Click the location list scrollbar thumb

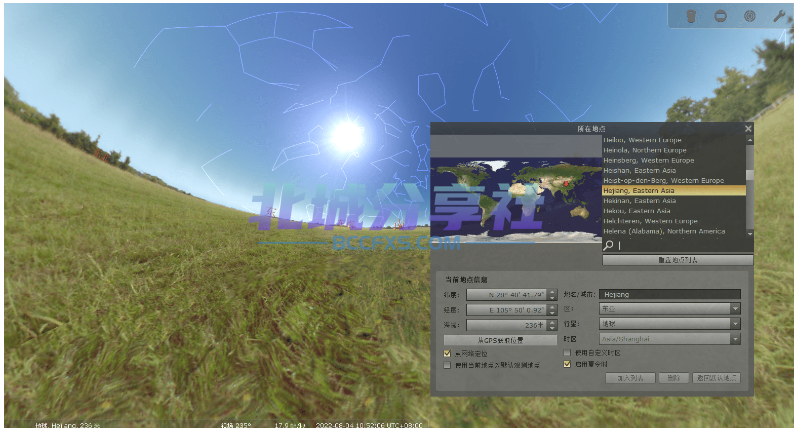[750, 174]
